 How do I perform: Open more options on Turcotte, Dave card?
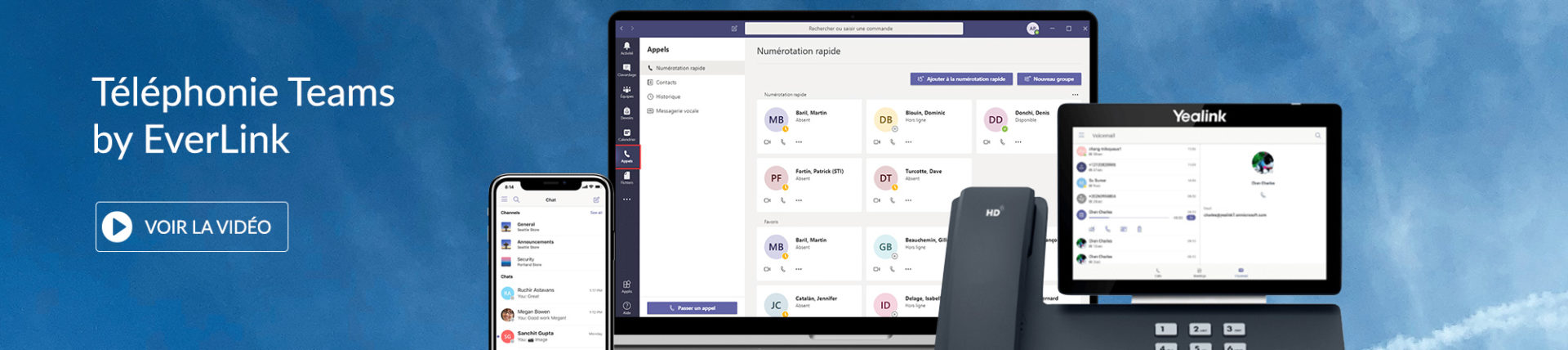point(908,200)
